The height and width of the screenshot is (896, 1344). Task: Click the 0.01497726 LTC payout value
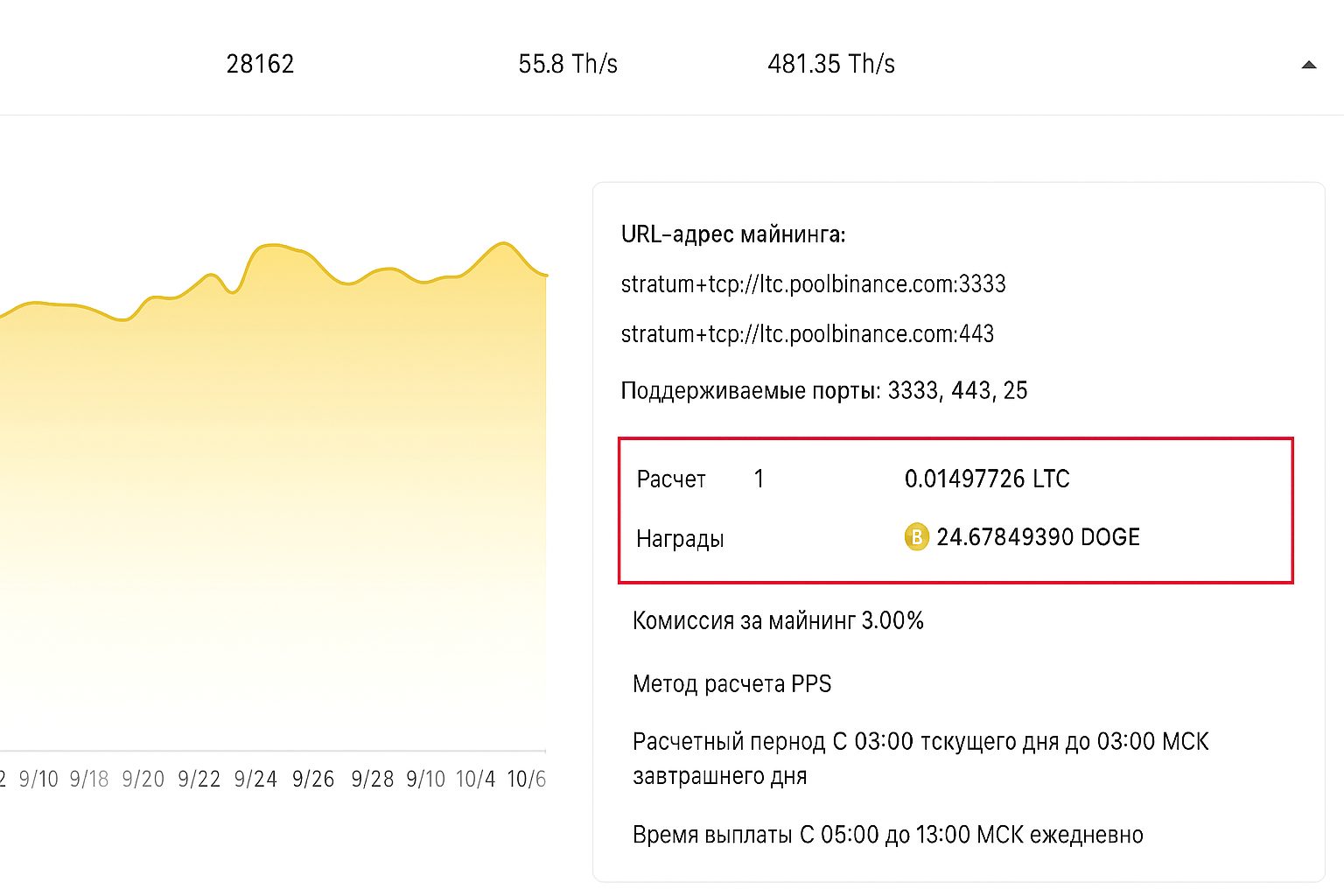[x=987, y=479]
